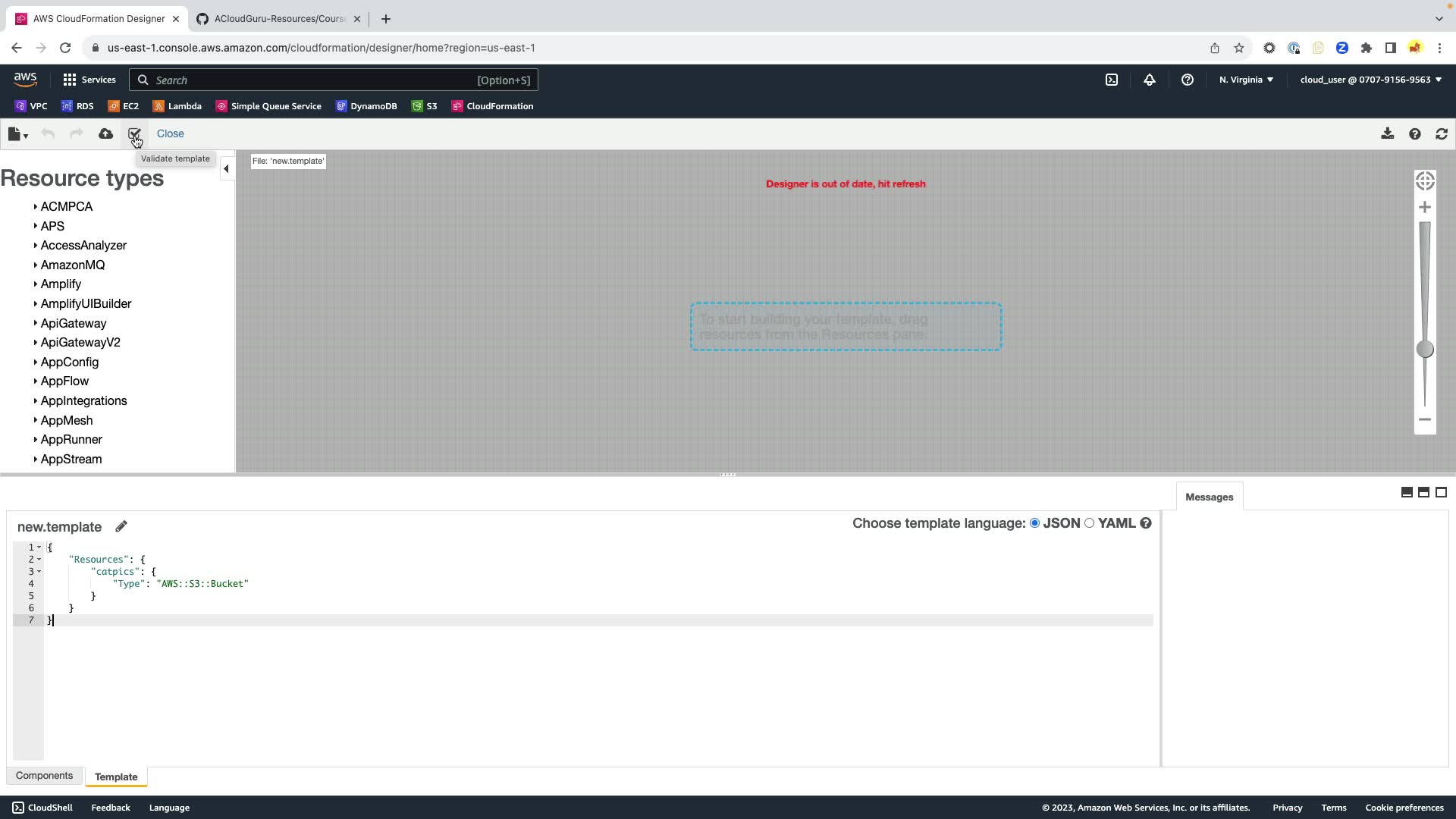This screenshot has height=819, width=1456.
Task: Switch to the Components tab
Action: click(44, 776)
